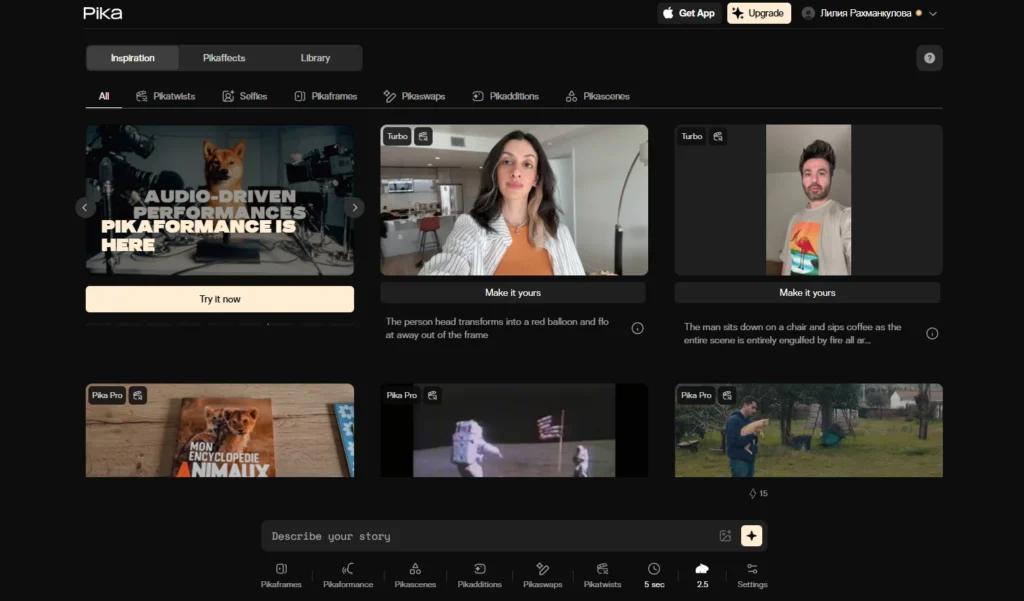Screen dimensions: 1024x601
Task: Open the 2.5 model version selector
Action: [x=702, y=575]
